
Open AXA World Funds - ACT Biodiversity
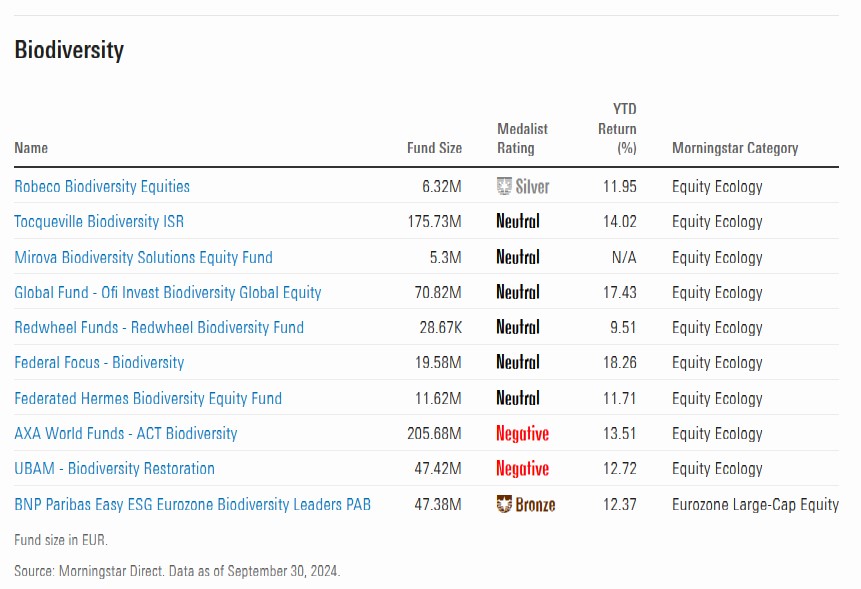click(126, 433)
